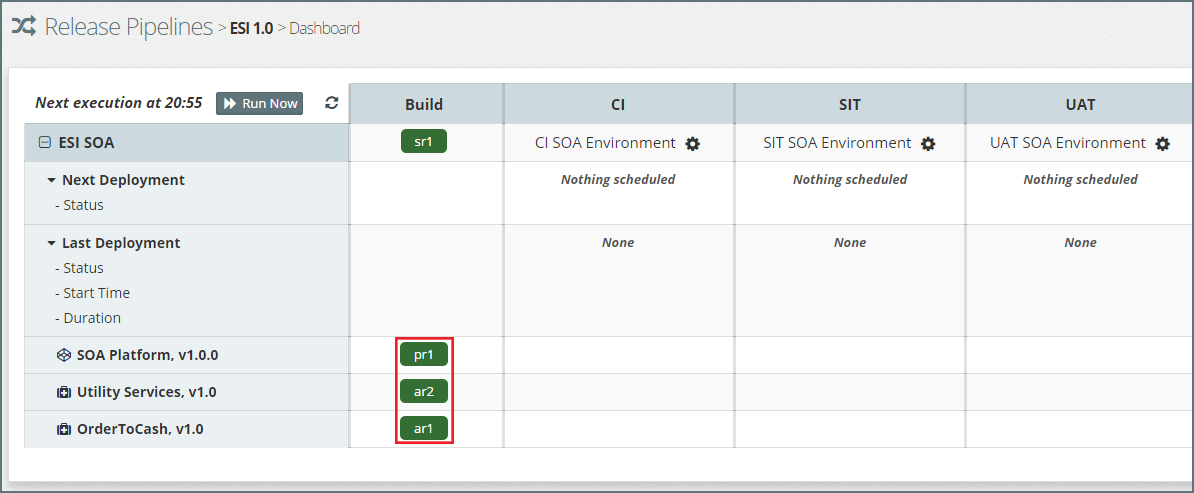
Task: Click the OrderToCash application icon
Action: [x=64, y=429]
